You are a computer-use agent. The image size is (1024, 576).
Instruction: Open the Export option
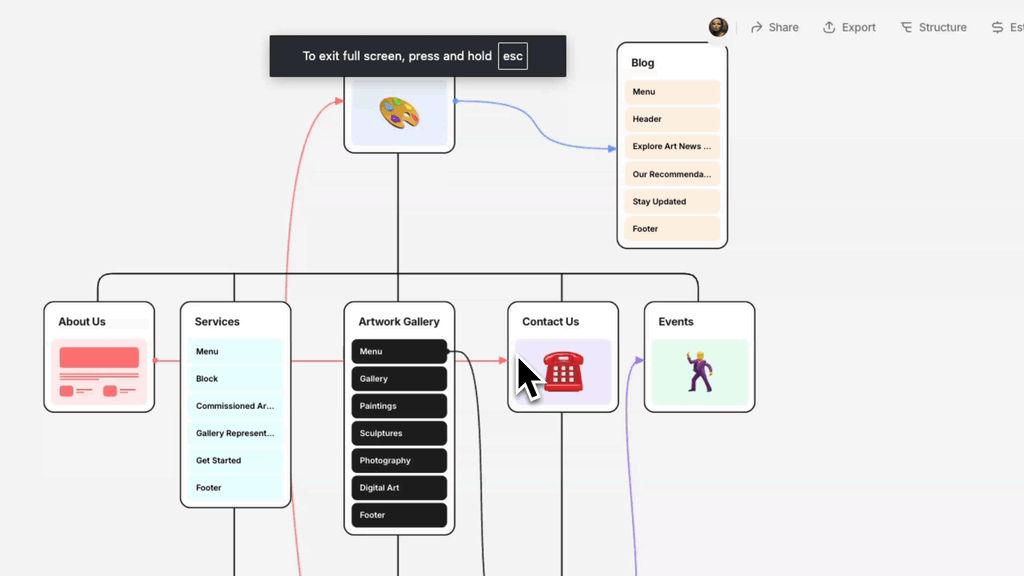(x=849, y=27)
